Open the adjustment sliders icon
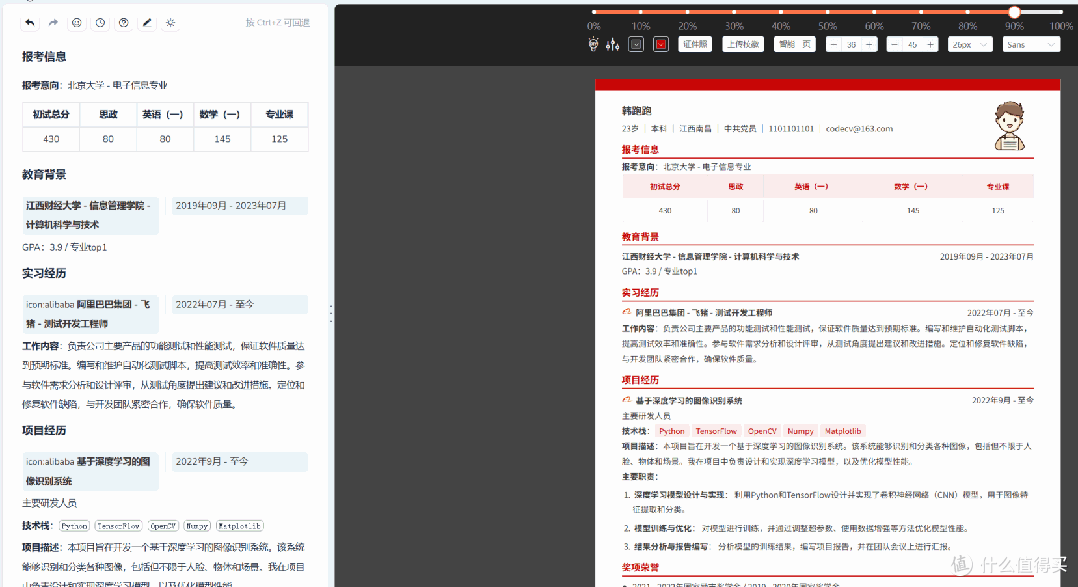Viewport: 1078px width, 587px height. (x=613, y=45)
